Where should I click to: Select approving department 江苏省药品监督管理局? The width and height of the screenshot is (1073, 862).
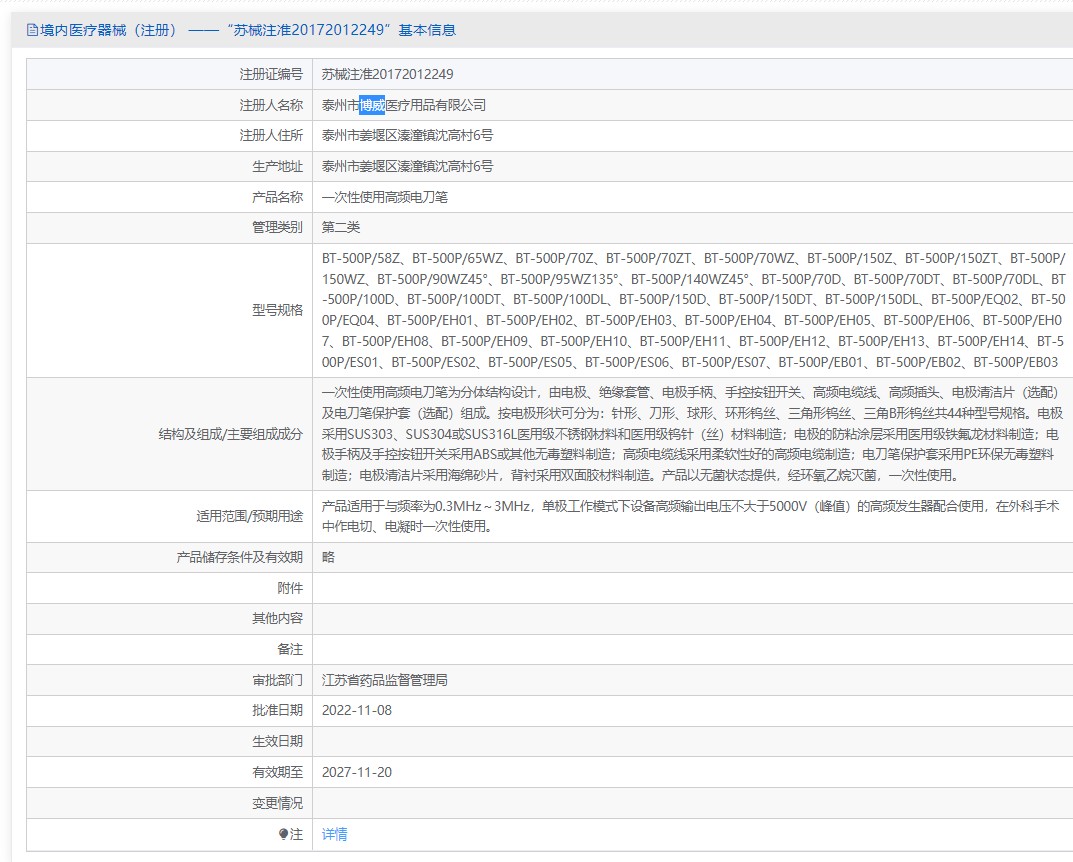(385, 680)
